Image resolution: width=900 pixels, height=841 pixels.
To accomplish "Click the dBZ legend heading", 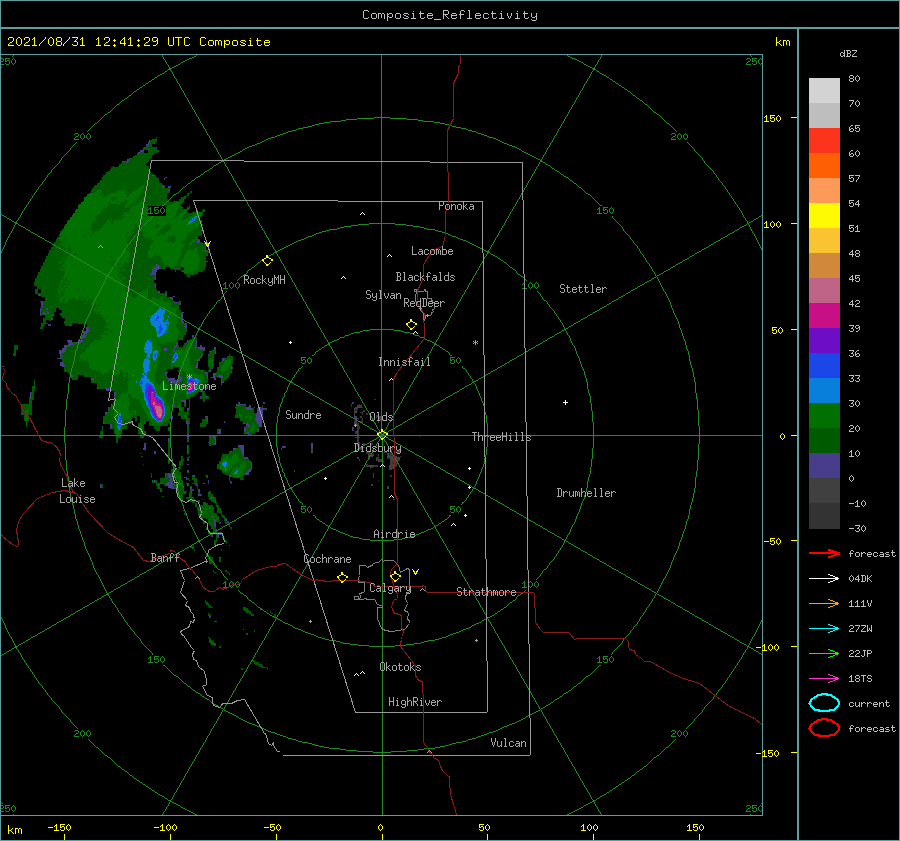I will (848, 53).
